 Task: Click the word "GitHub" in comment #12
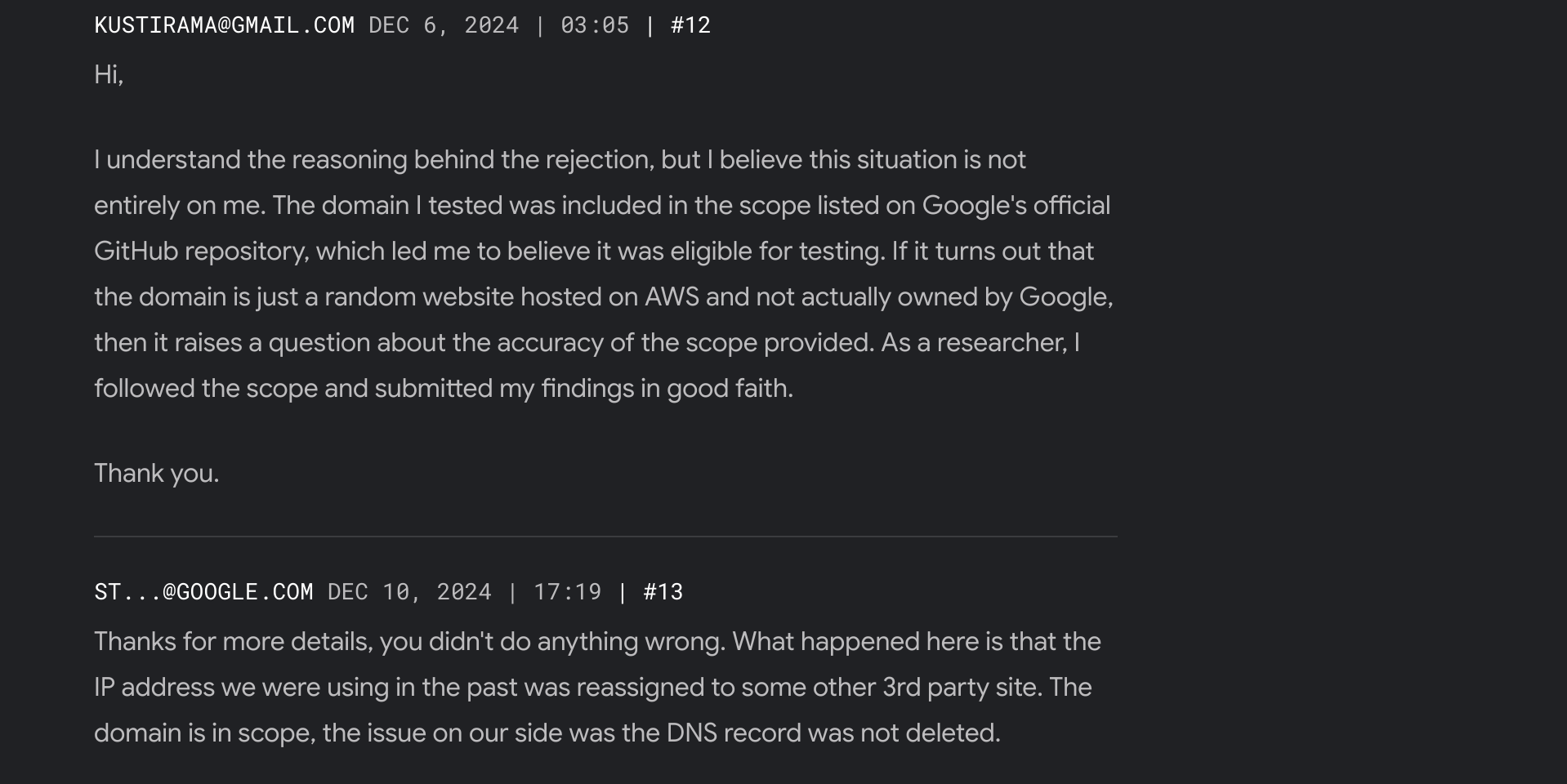[136, 252]
